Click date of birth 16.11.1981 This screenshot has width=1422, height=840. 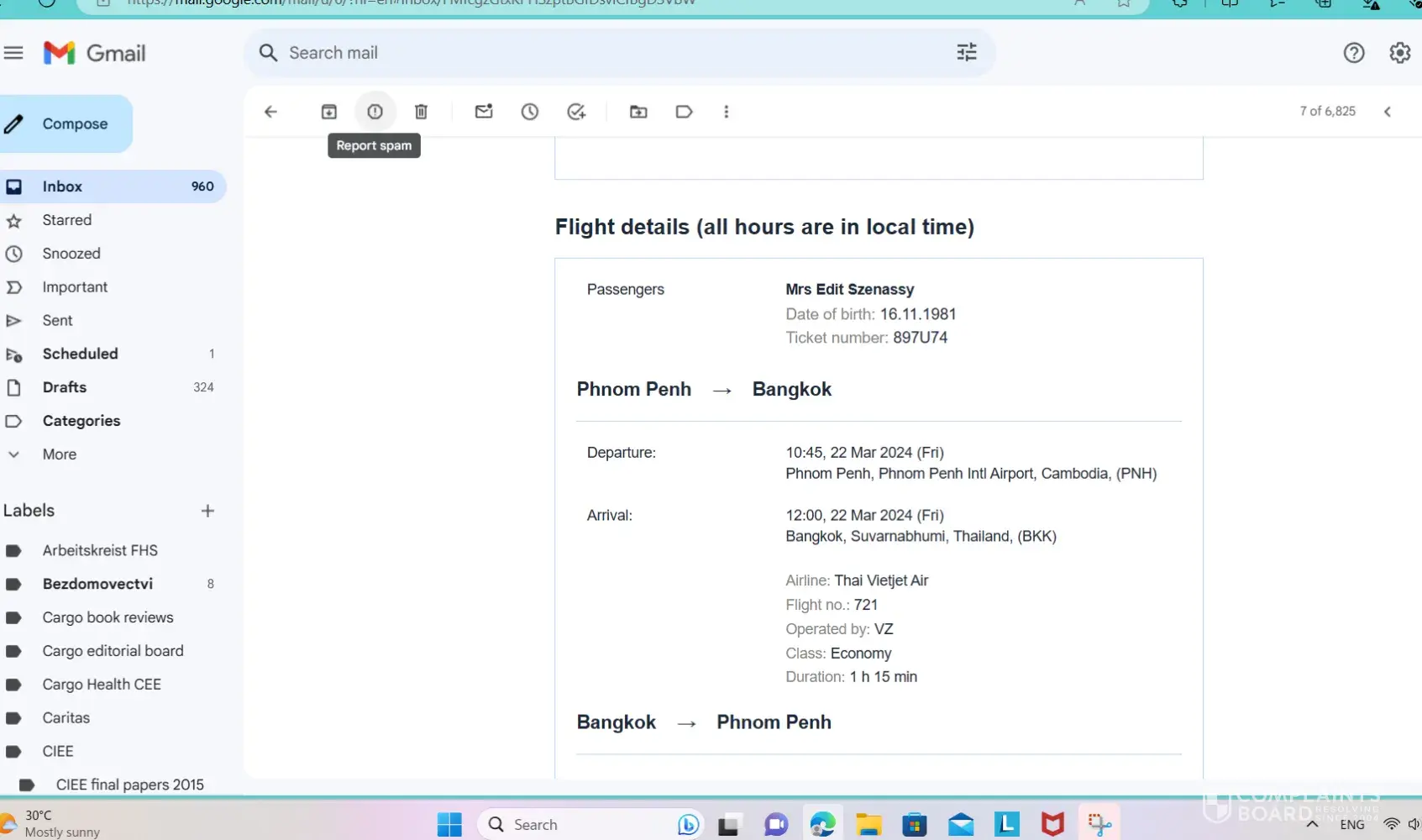(x=918, y=314)
